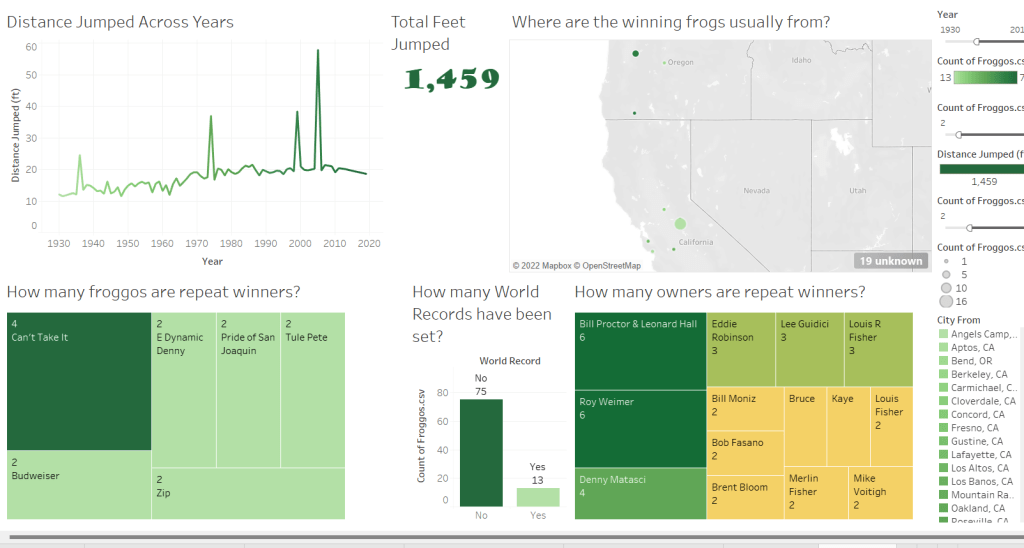The width and height of the screenshot is (1024, 548).
Task: Select the Denny Matasci owner tile
Action: [x=640, y=494]
